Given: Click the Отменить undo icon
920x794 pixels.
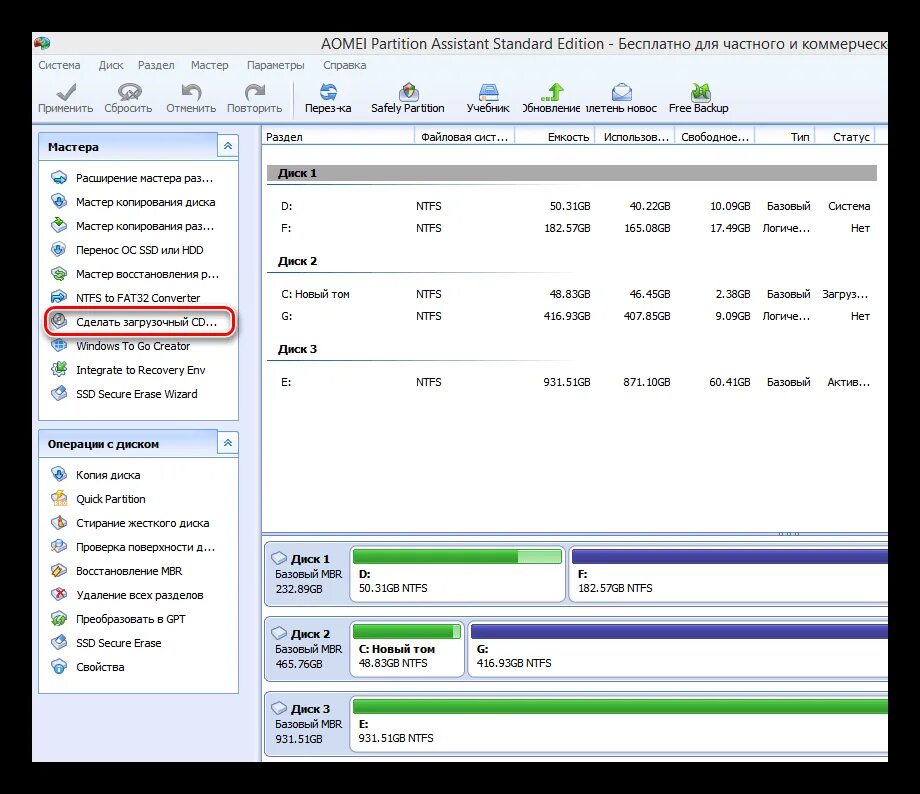Looking at the screenshot, I should (191, 92).
